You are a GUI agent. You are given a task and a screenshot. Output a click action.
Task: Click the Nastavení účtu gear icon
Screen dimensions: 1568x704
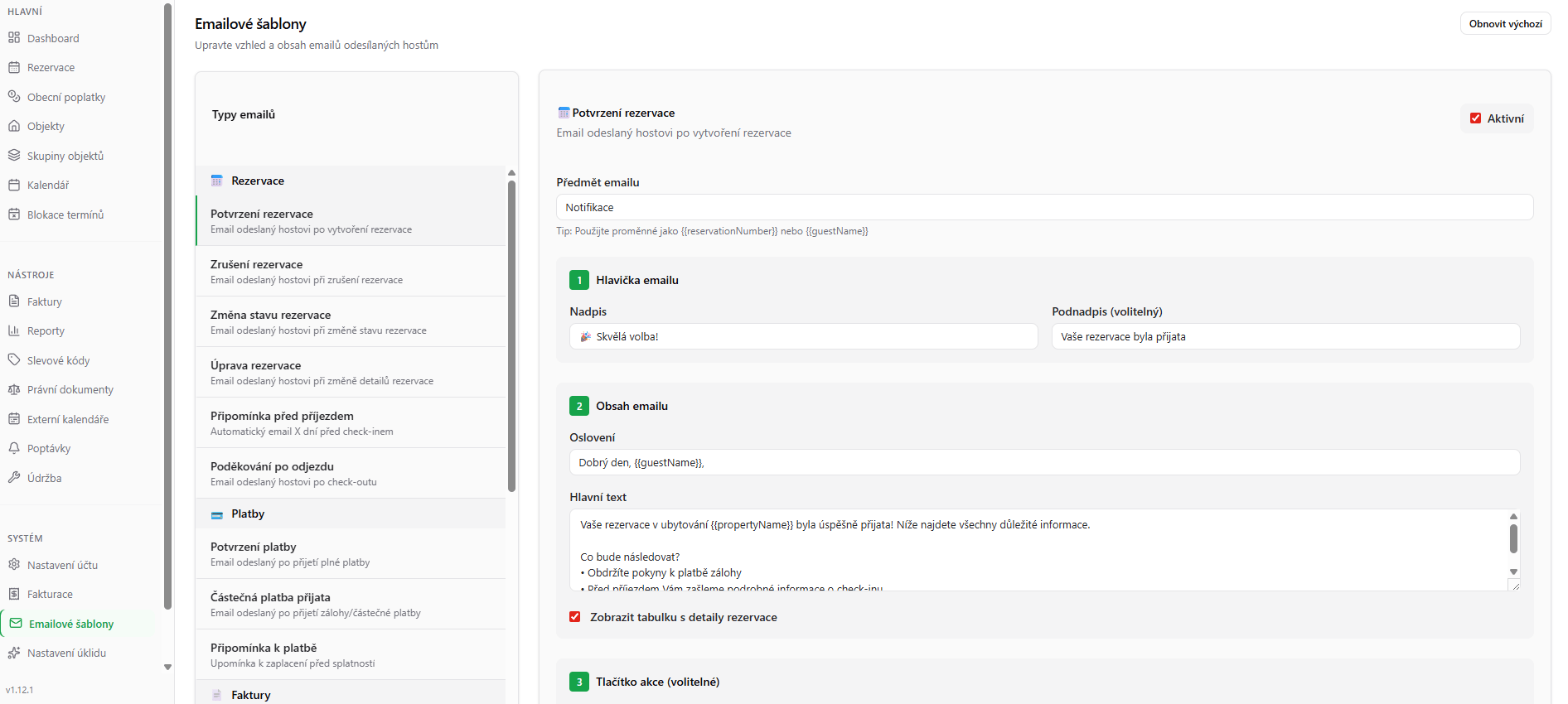[x=14, y=565]
